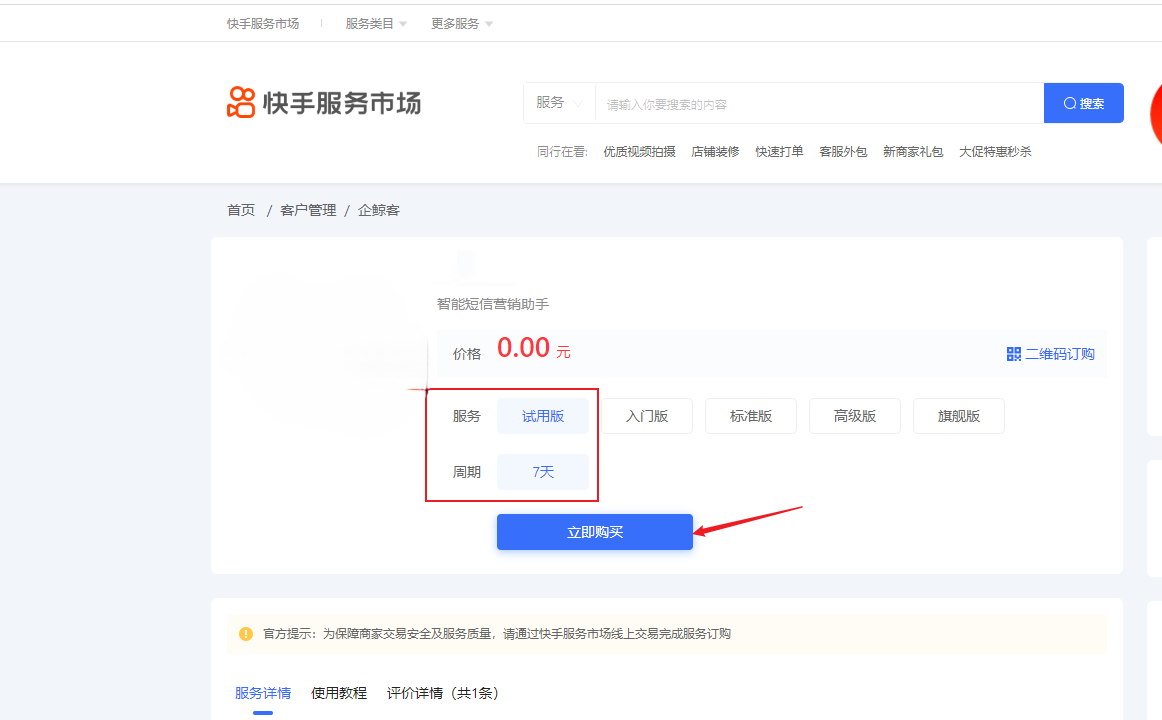Click the 优质视频拍摄 suggested search
1162x720 pixels.
[x=640, y=152]
